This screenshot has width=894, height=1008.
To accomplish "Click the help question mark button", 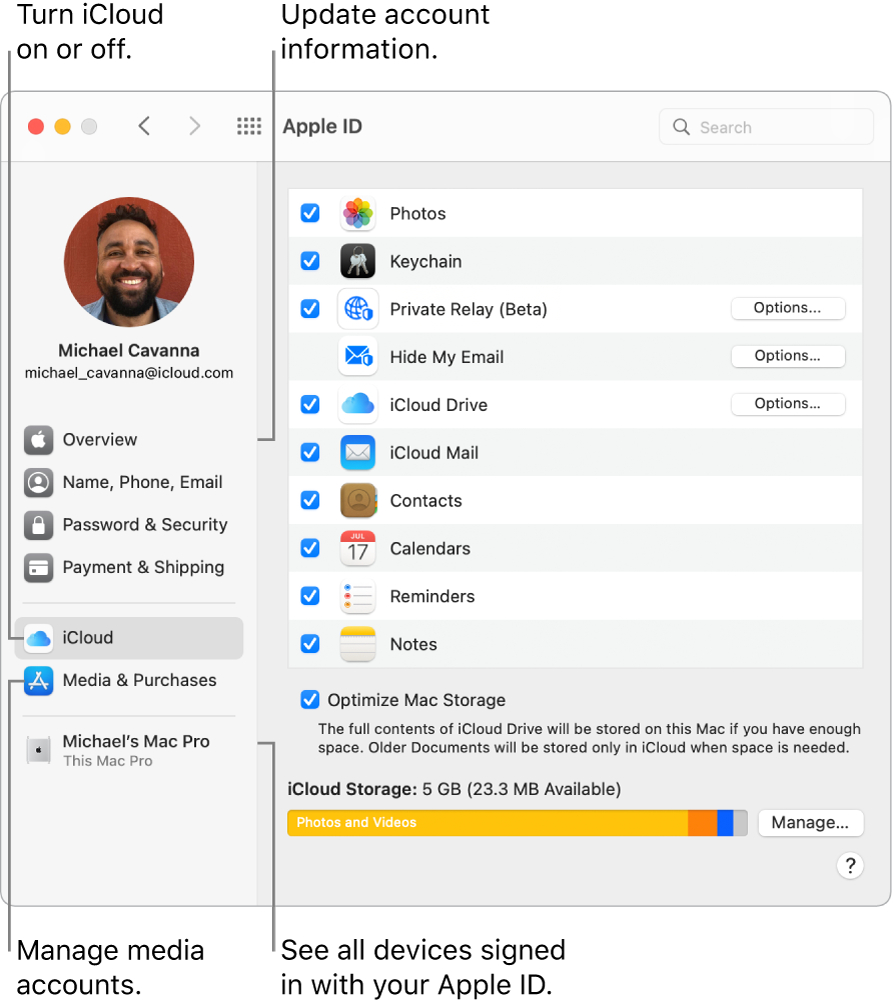I will (850, 866).
